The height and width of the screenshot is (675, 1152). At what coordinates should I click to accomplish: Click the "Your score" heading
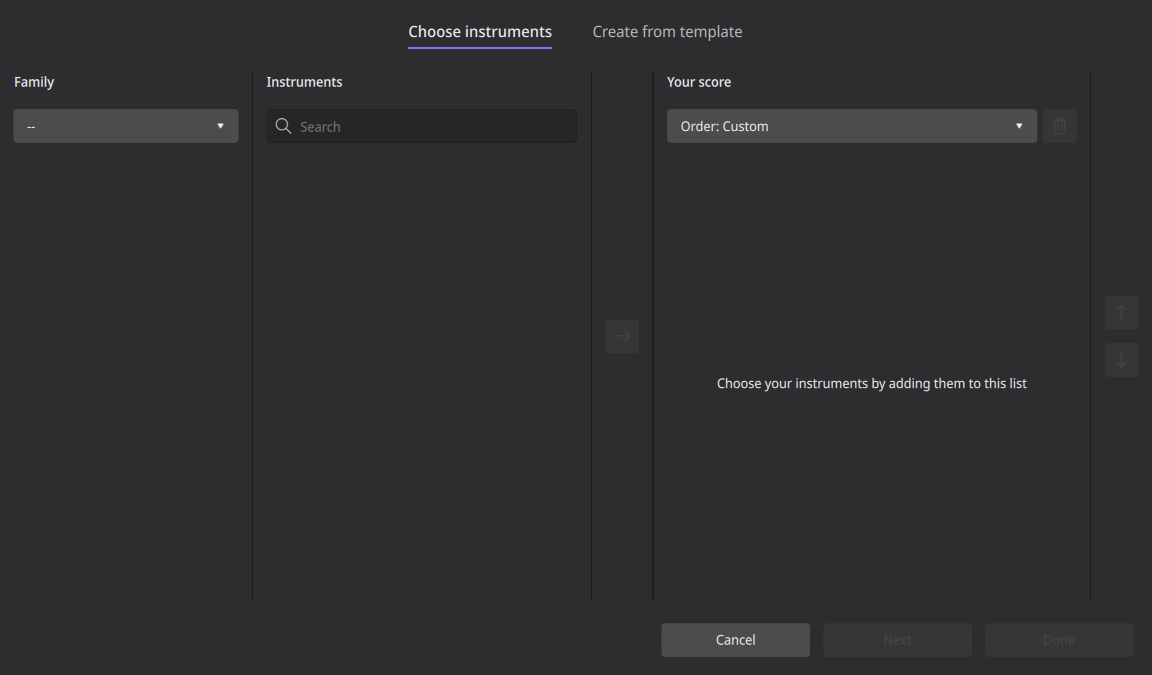(699, 82)
